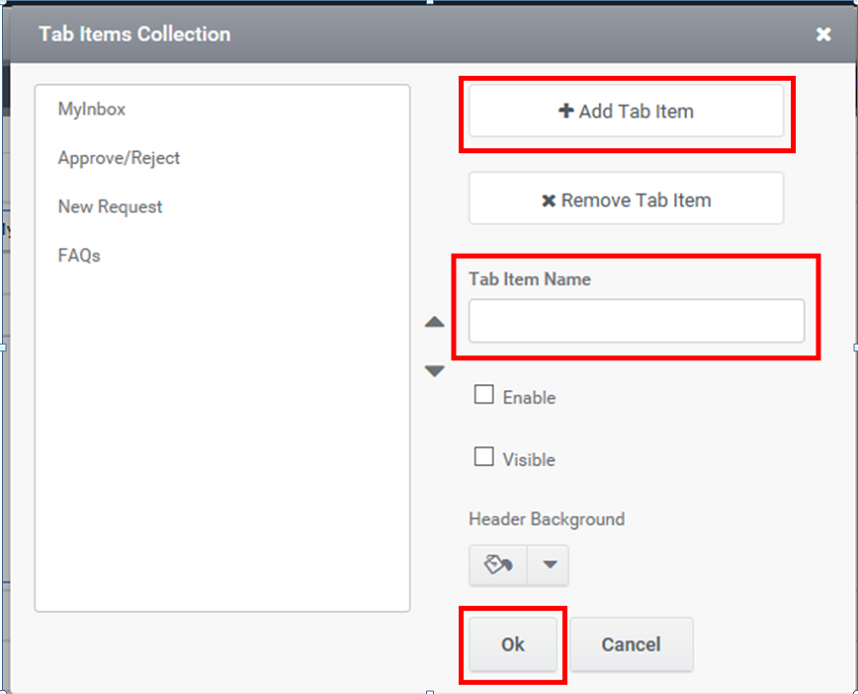Click the Remove Tab Item button
Viewport: 858px width, 694px height.
coord(626,198)
